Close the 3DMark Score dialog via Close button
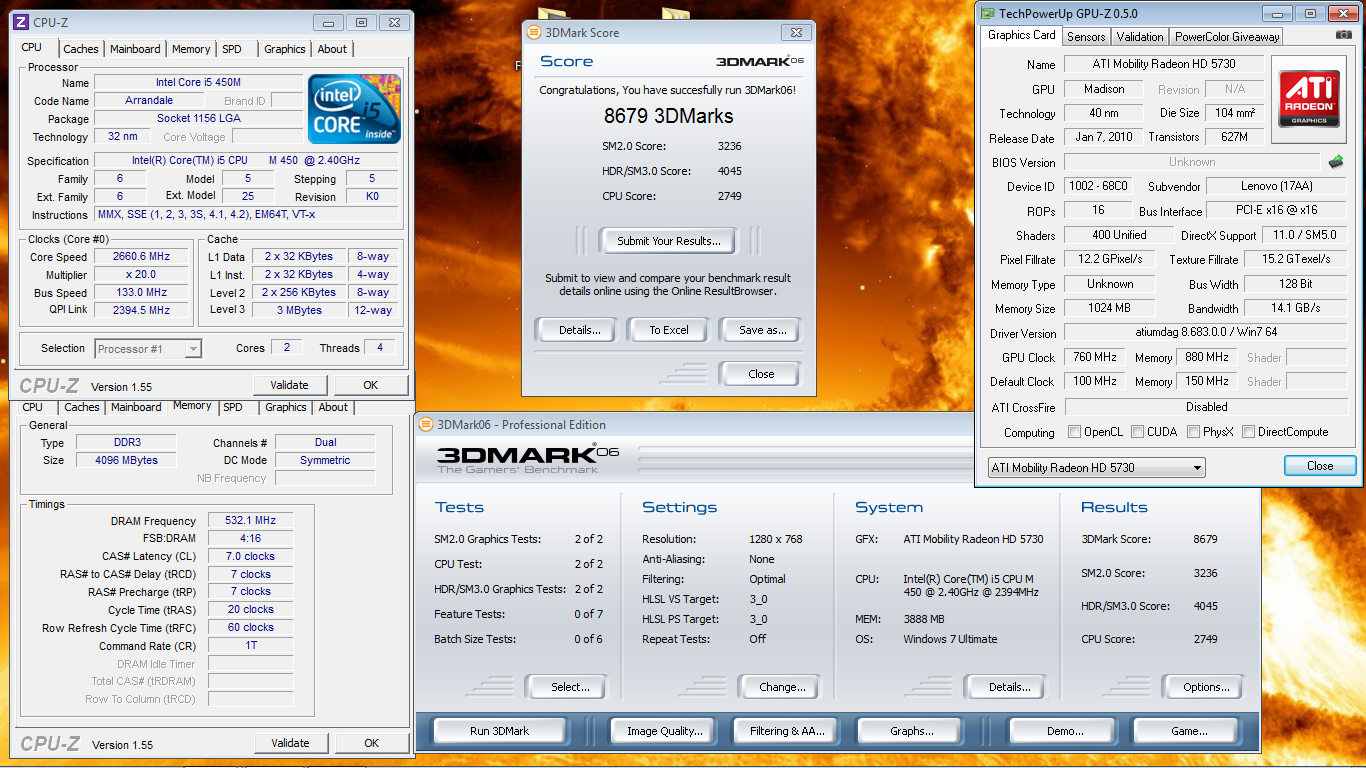 tap(761, 374)
